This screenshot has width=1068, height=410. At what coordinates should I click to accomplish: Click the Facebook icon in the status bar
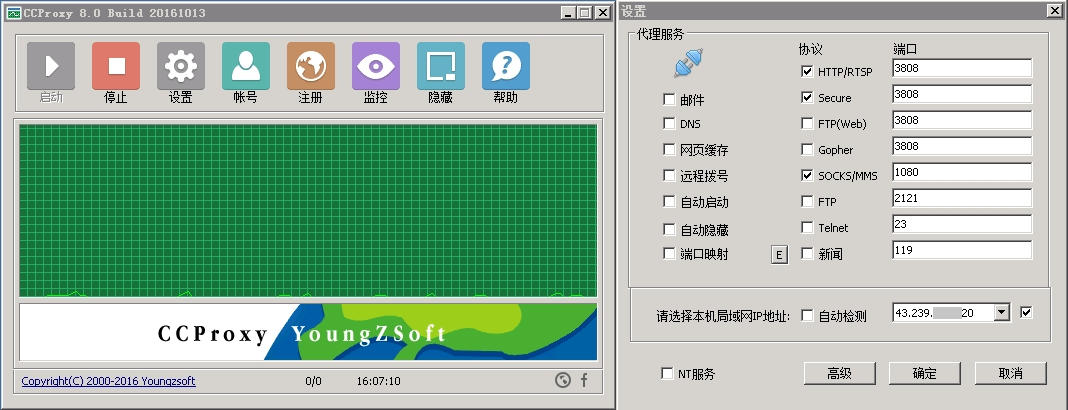pos(584,381)
